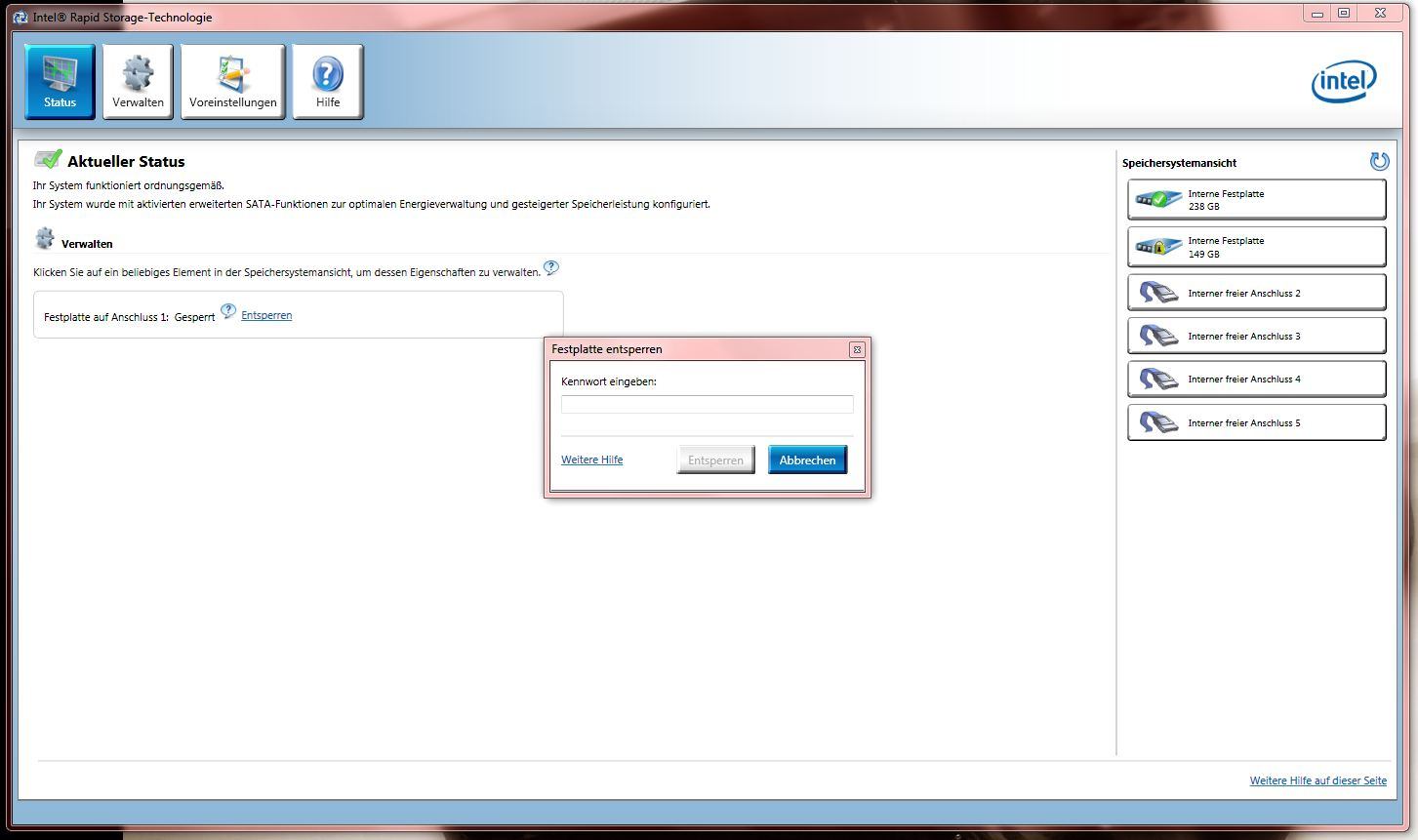Click the Festplatte entsperren dialog title
This screenshot has width=1418, height=840.
coord(607,349)
